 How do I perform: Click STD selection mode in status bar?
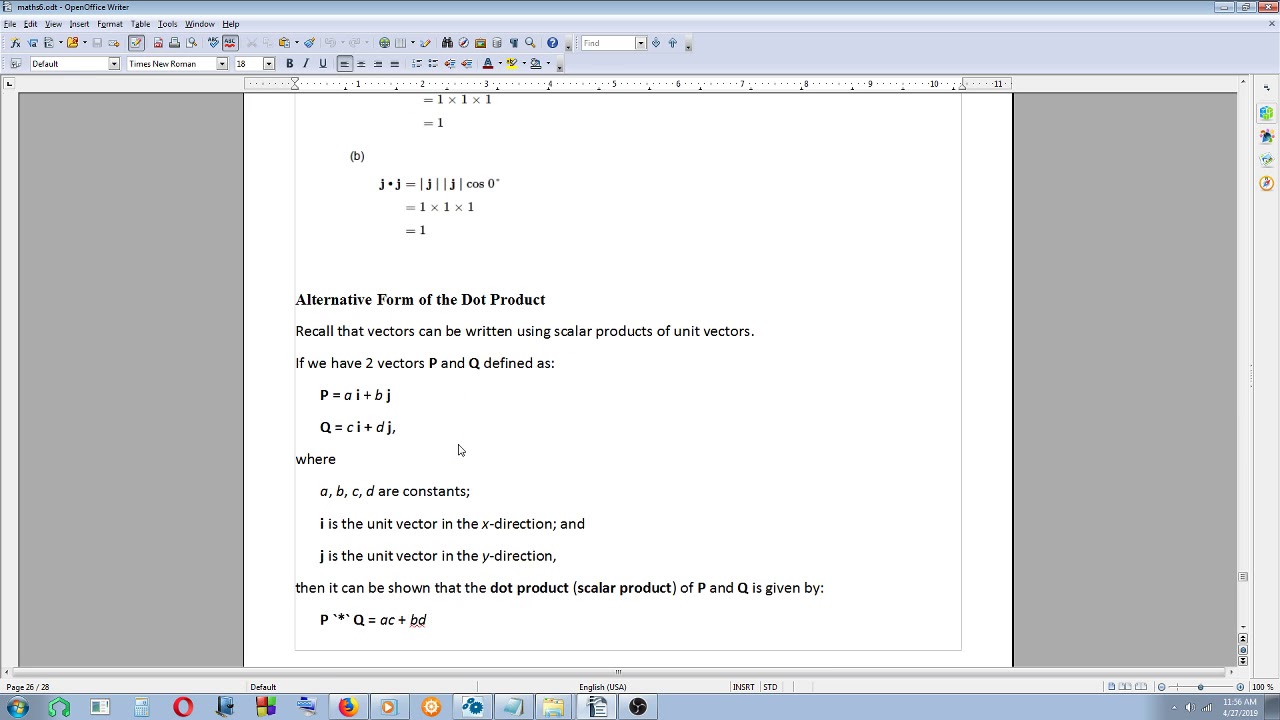click(770, 687)
